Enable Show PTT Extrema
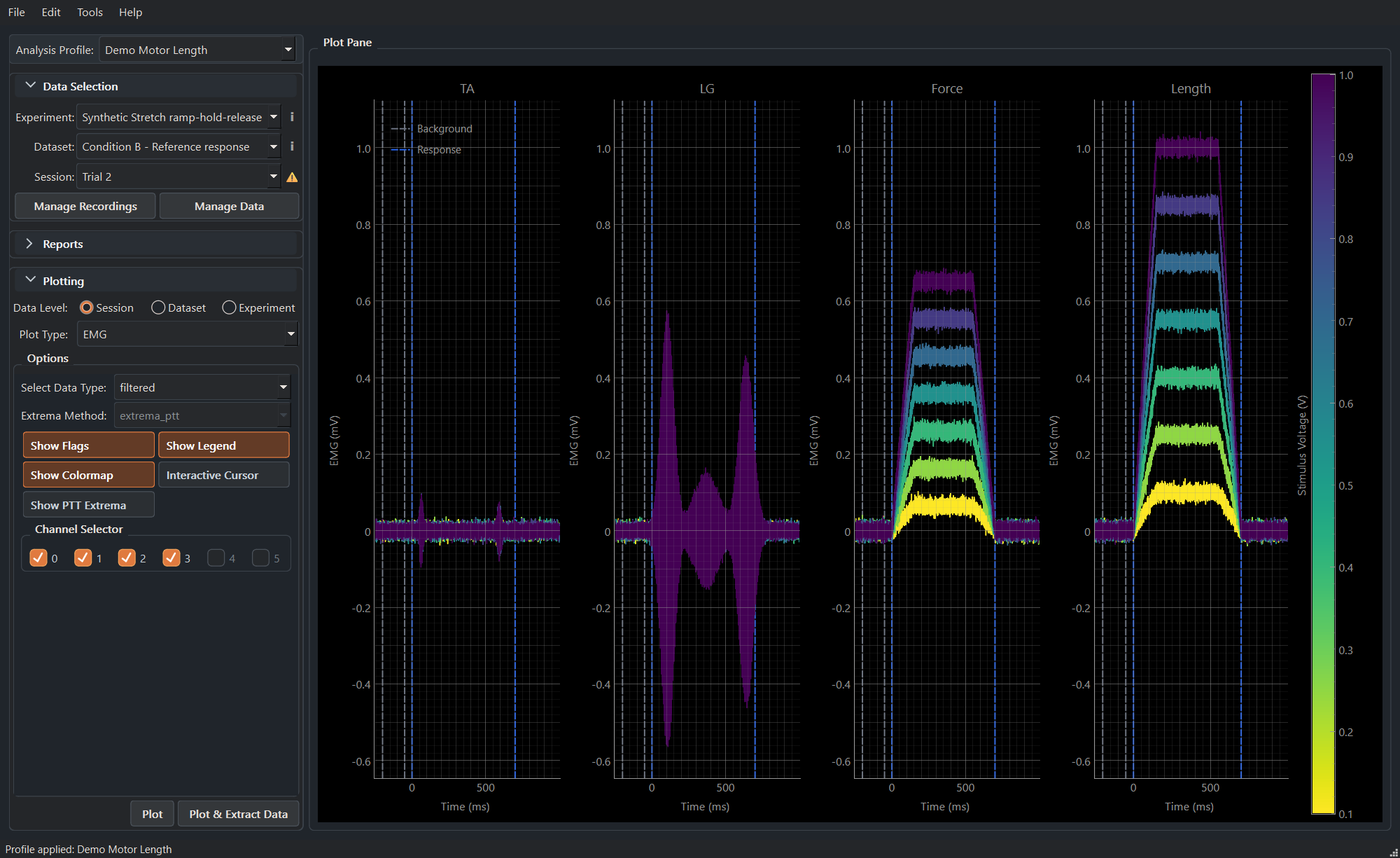 (88, 505)
